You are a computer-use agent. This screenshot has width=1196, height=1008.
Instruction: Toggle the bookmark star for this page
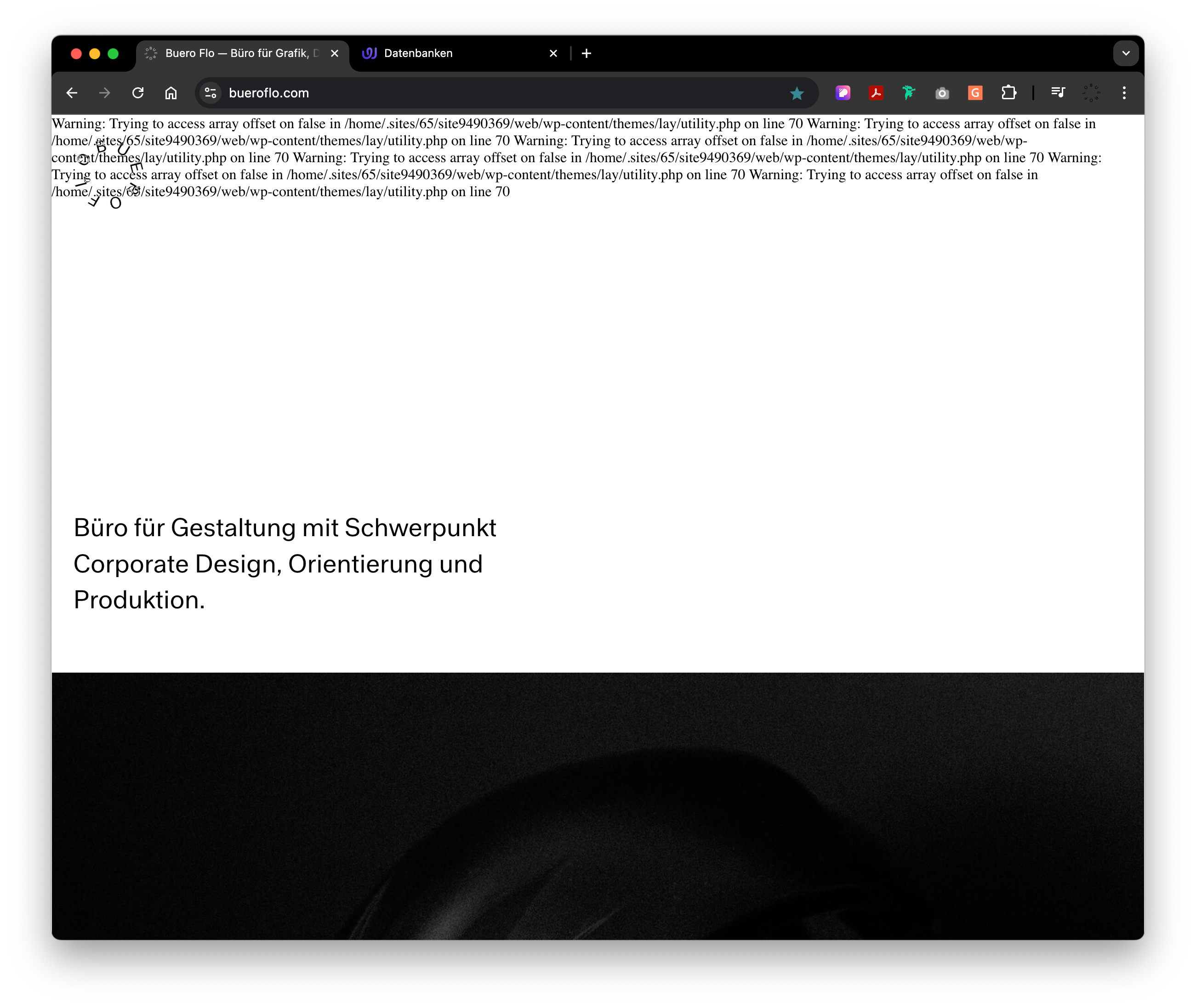tap(797, 93)
